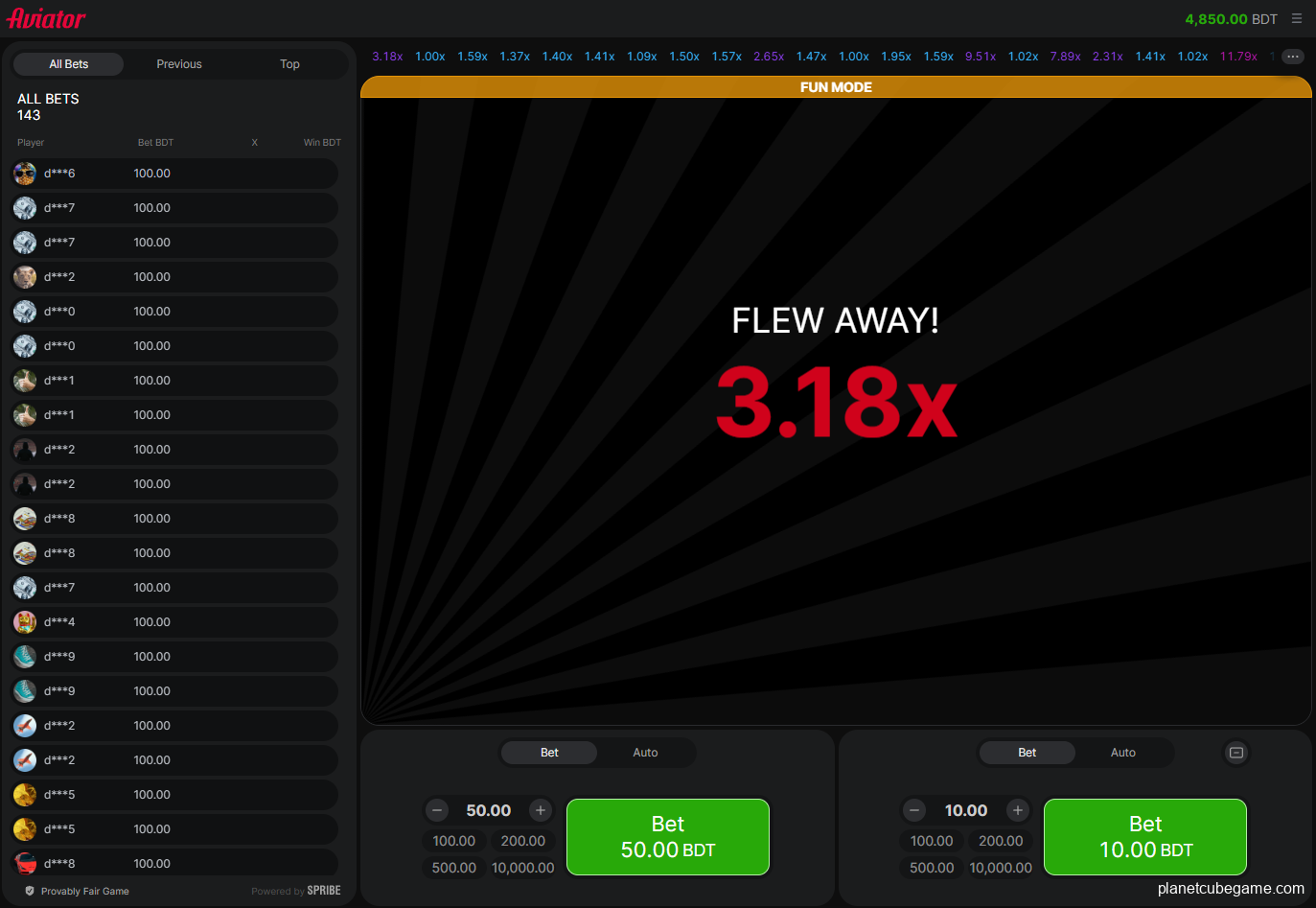
Task: Open the 1.37x round in history
Action: (515, 57)
